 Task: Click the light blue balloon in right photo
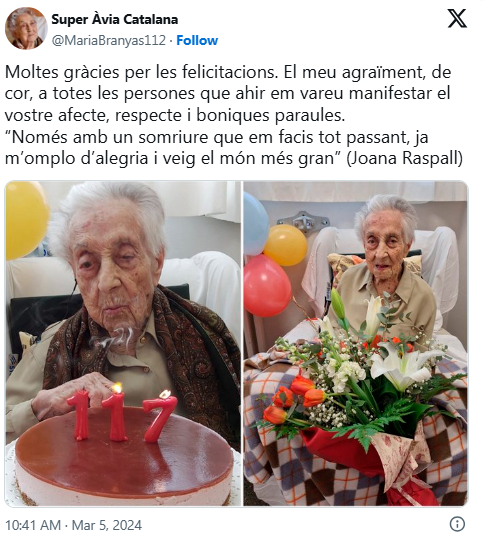256,224
